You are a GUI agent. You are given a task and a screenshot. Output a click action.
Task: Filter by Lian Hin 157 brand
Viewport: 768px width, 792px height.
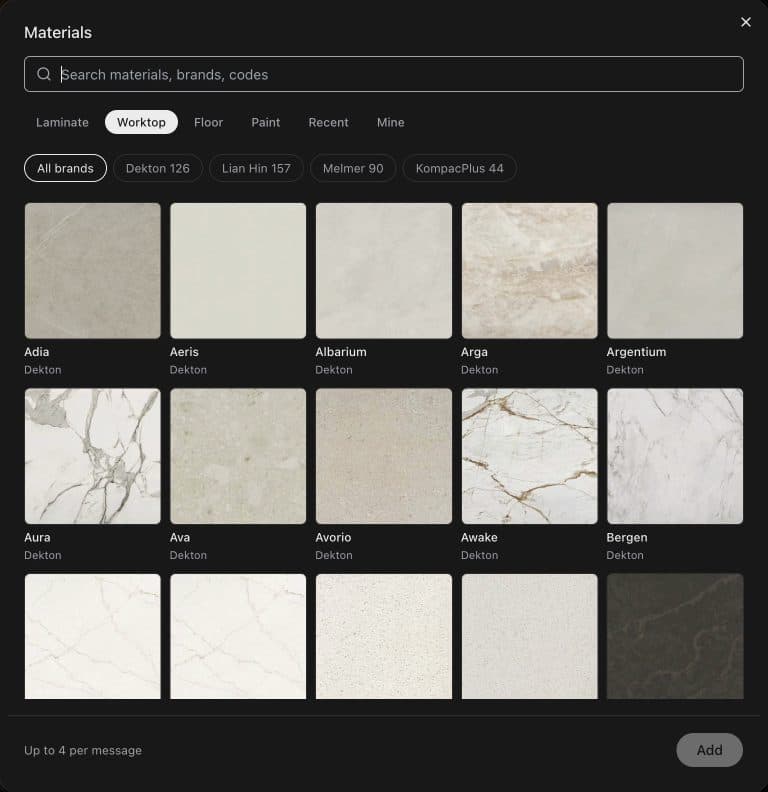tap(256, 168)
